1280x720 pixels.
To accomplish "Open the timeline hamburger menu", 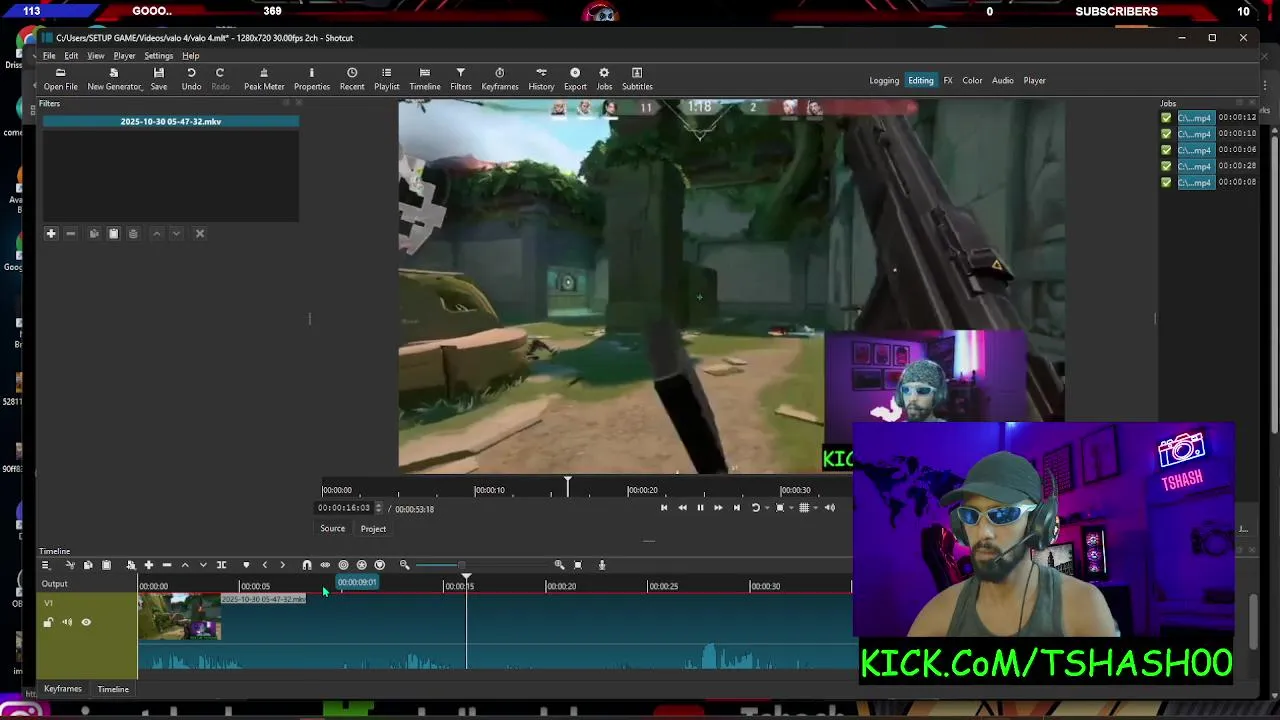I will (x=45, y=565).
